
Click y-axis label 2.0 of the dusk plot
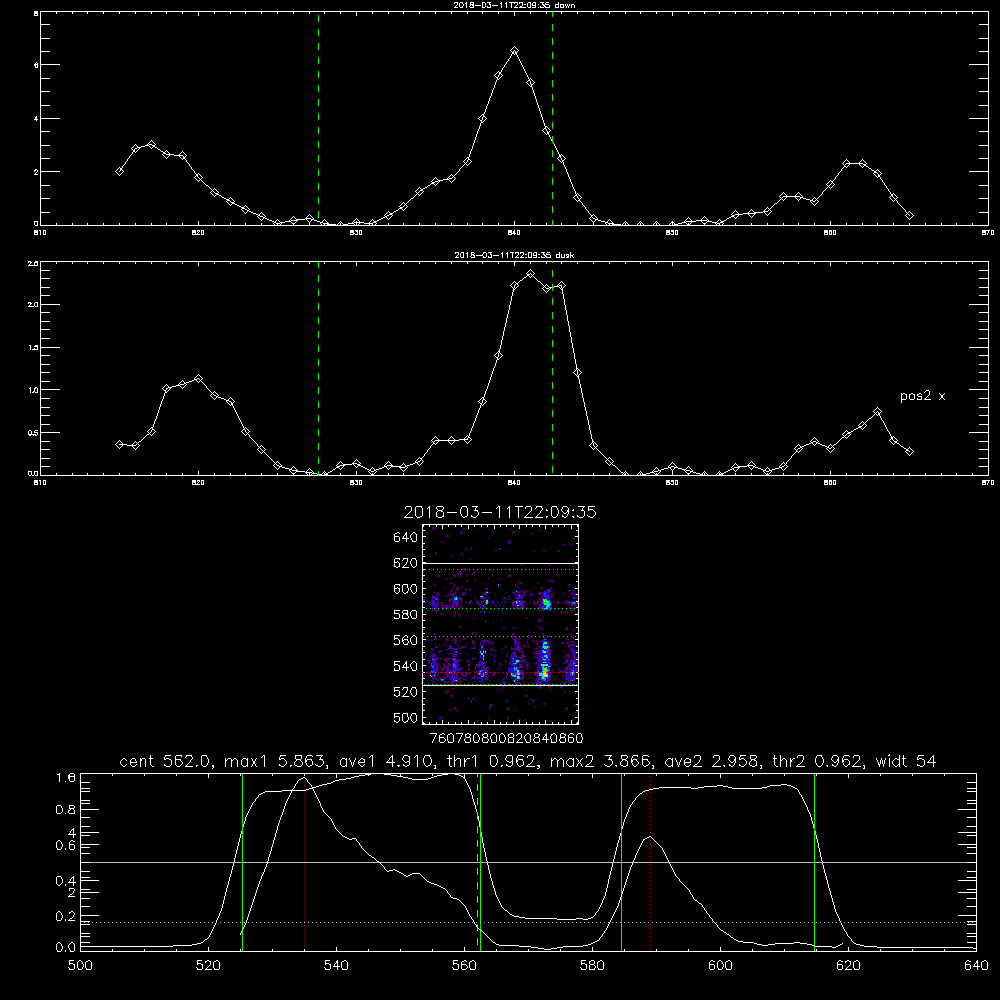point(33,305)
